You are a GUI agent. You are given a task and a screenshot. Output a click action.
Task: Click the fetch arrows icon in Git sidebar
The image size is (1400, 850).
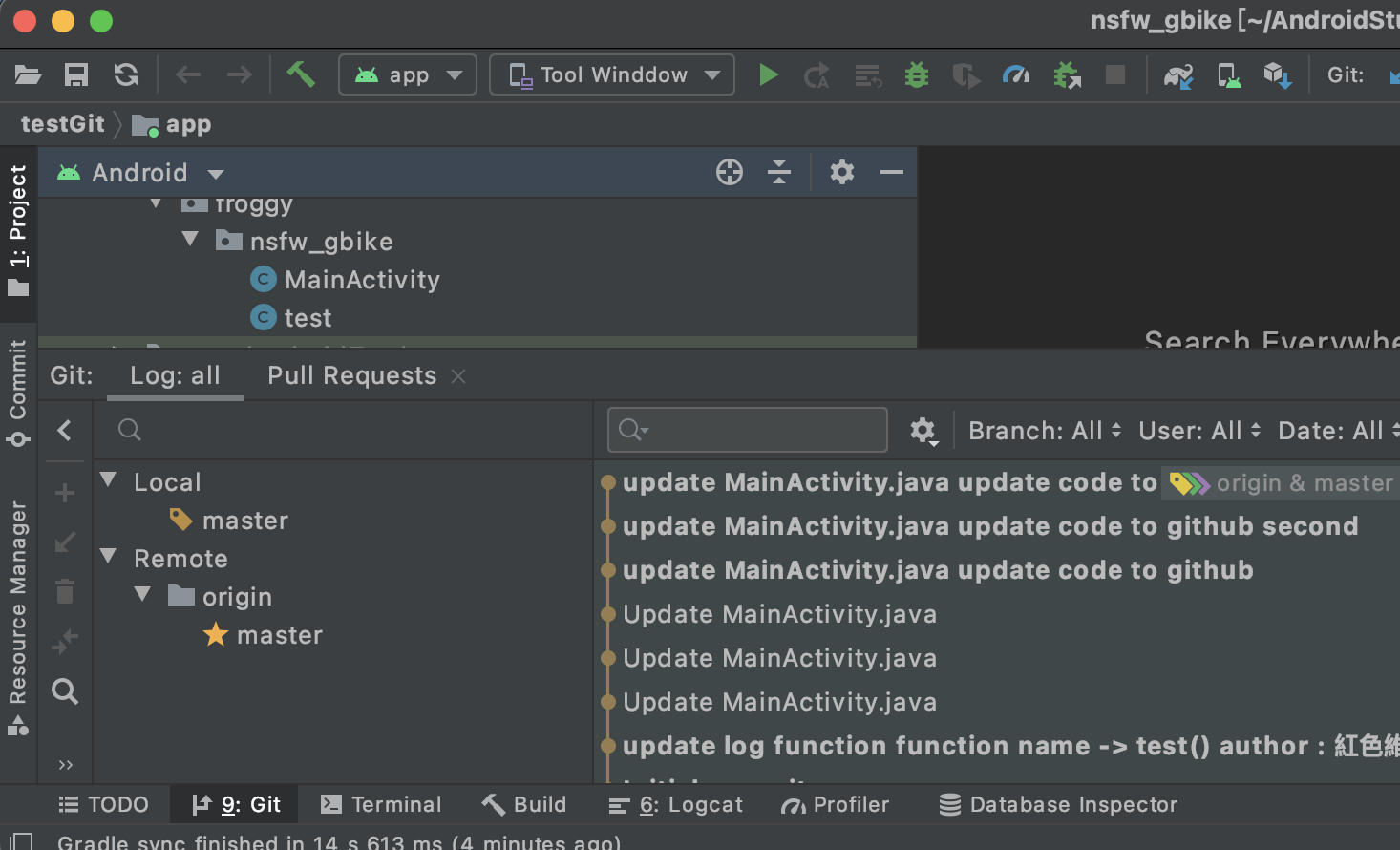[x=65, y=642]
